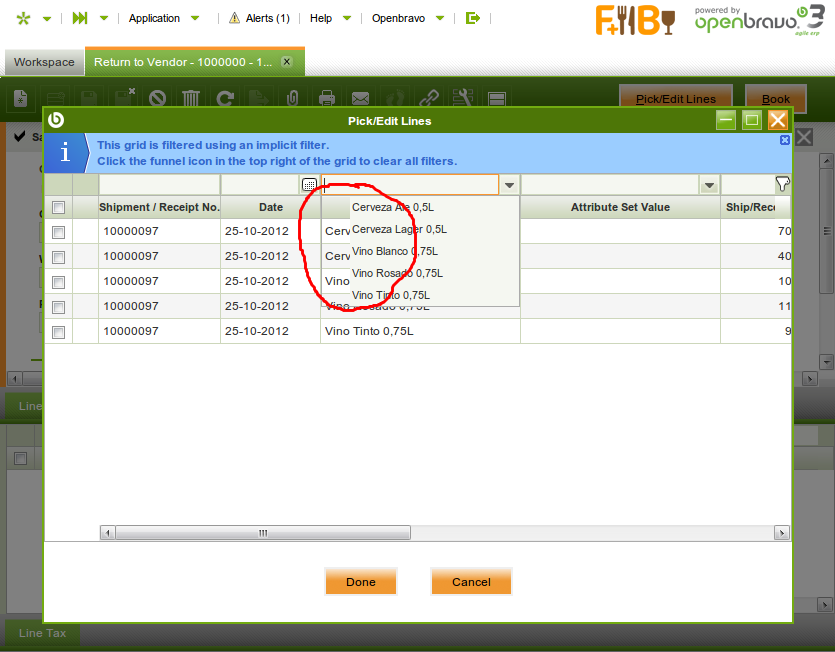Check the first row for 10000097
The height and width of the screenshot is (652, 835).
click(59, 232)
